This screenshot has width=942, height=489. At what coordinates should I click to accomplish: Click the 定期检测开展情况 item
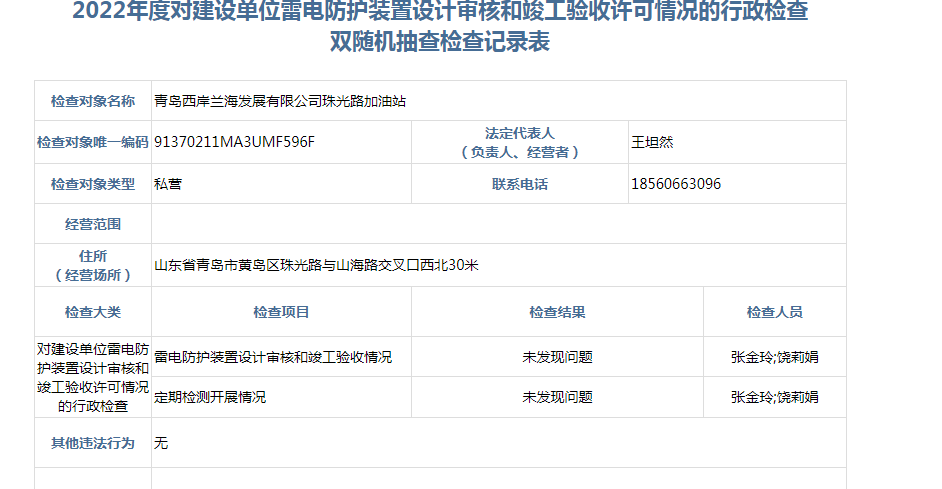[x=210, y=397]
